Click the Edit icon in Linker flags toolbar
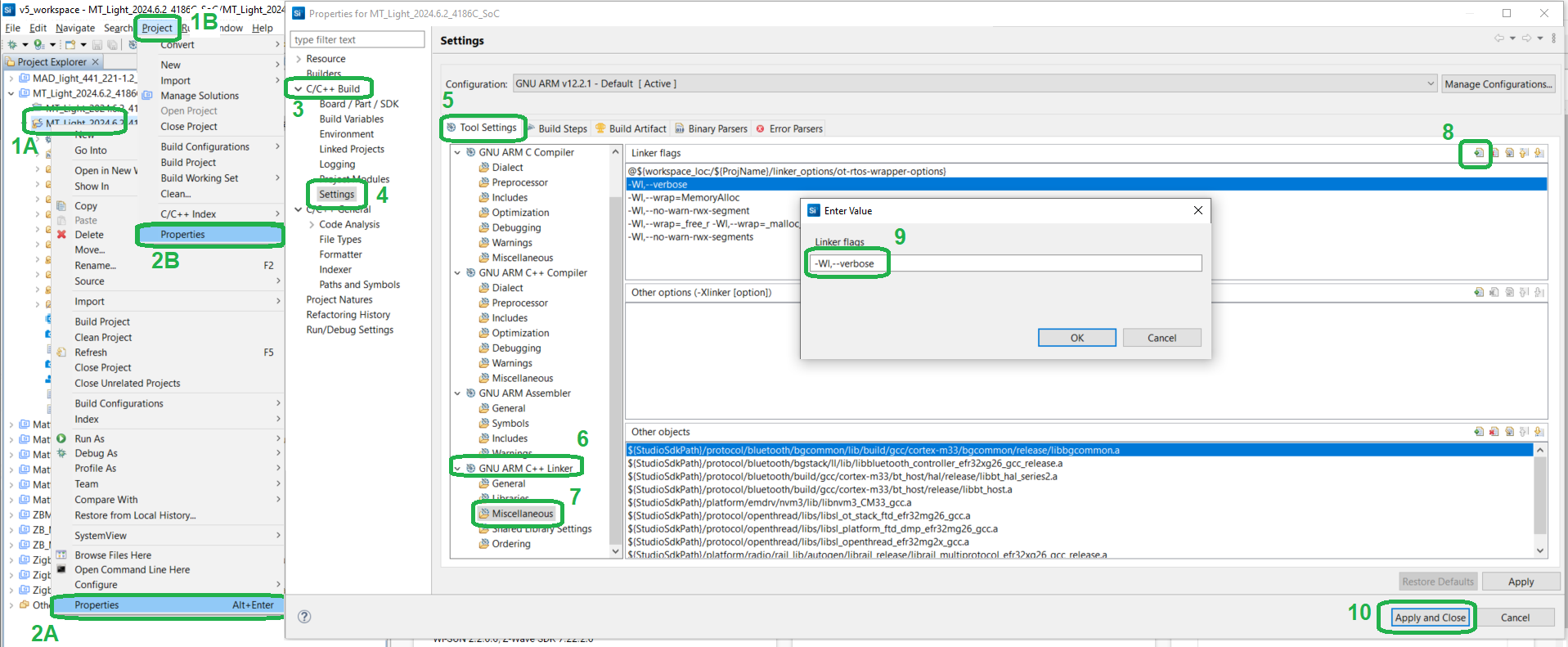This screenshot has height=647, width=1568. 1509,153
